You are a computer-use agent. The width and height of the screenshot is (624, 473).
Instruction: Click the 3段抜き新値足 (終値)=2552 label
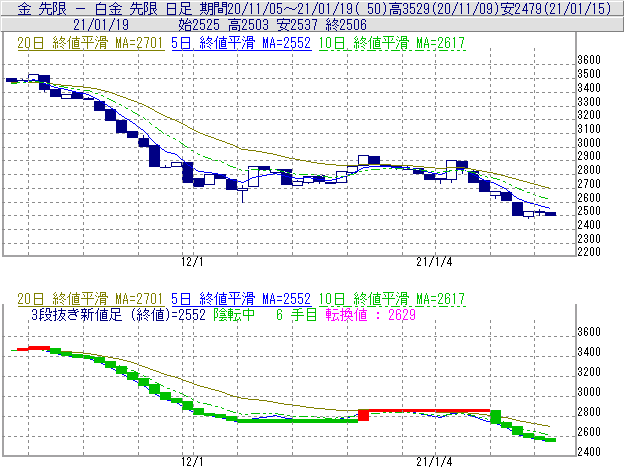[118, 315]
